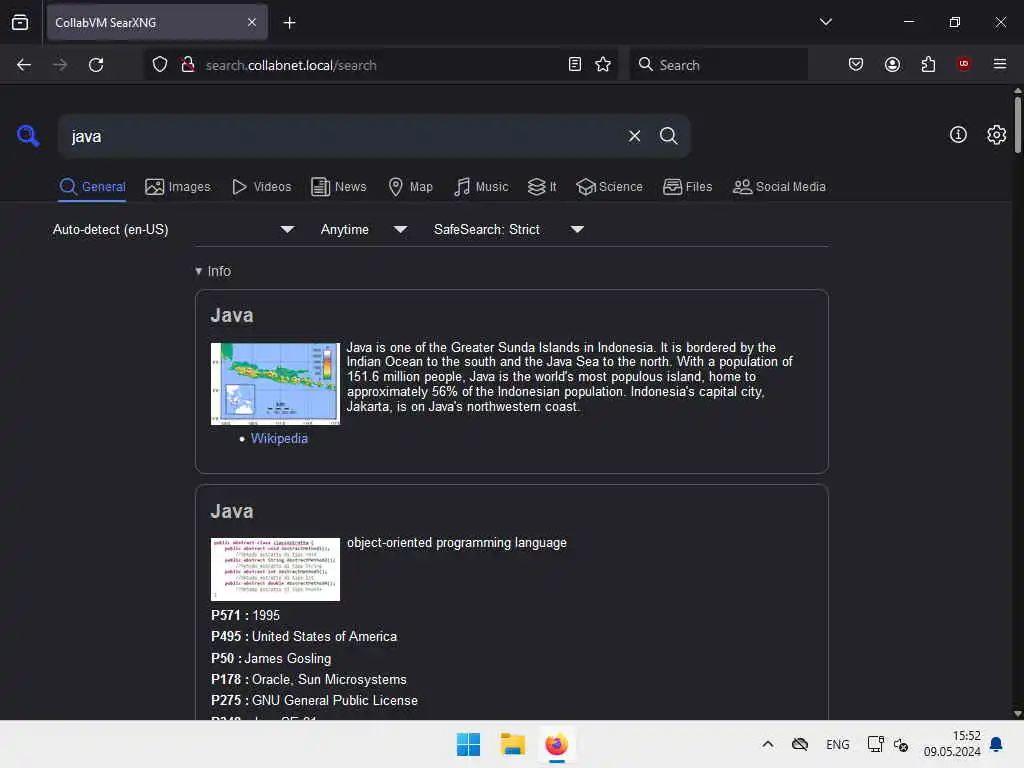Click the Firefox taskbar icon

tap(556, 744)
